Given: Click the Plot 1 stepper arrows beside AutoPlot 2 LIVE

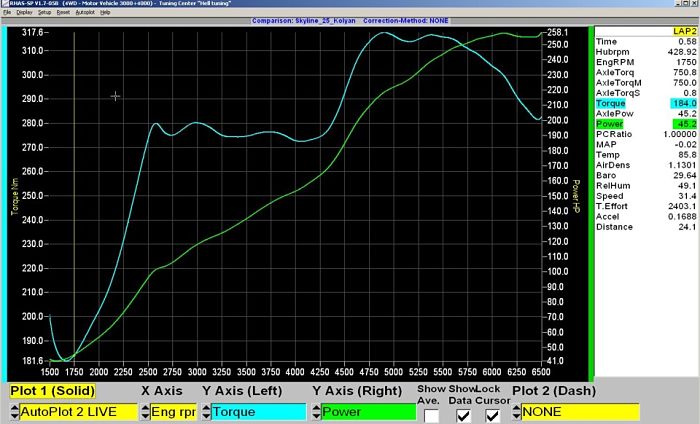Looking at the screenshot, I should (x=14, y=412).
